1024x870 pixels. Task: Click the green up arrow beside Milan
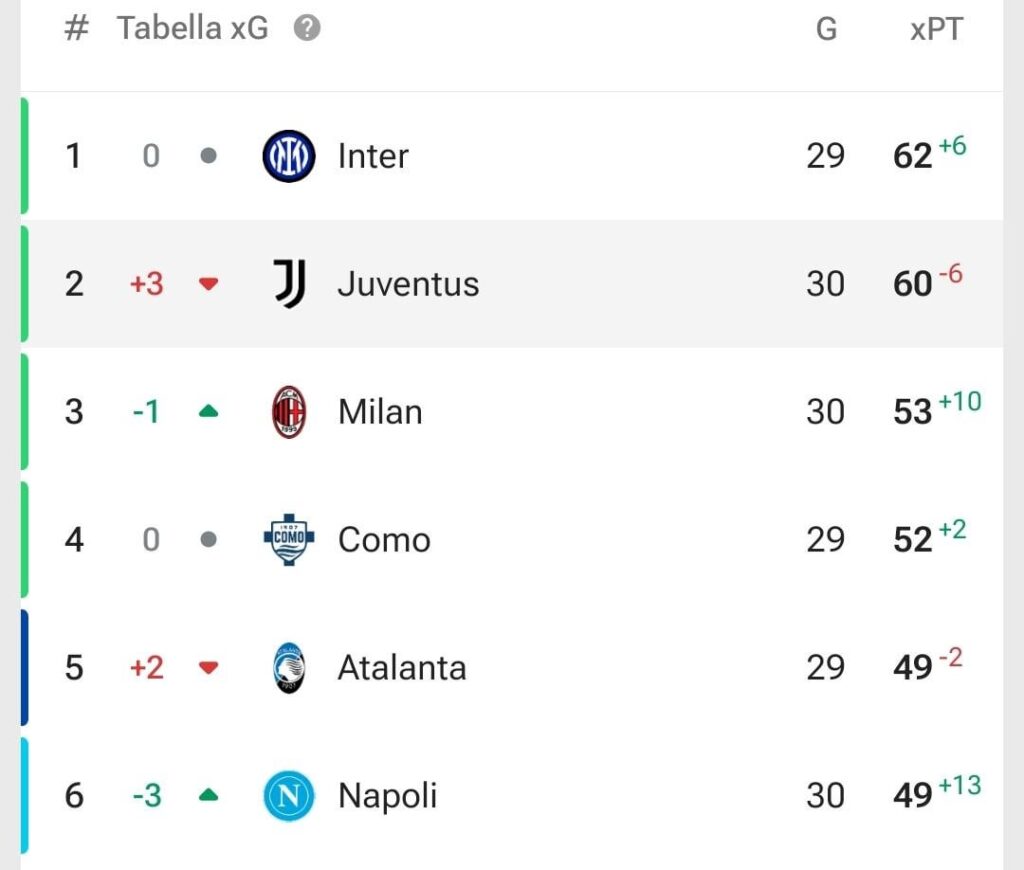coord(209,411)
